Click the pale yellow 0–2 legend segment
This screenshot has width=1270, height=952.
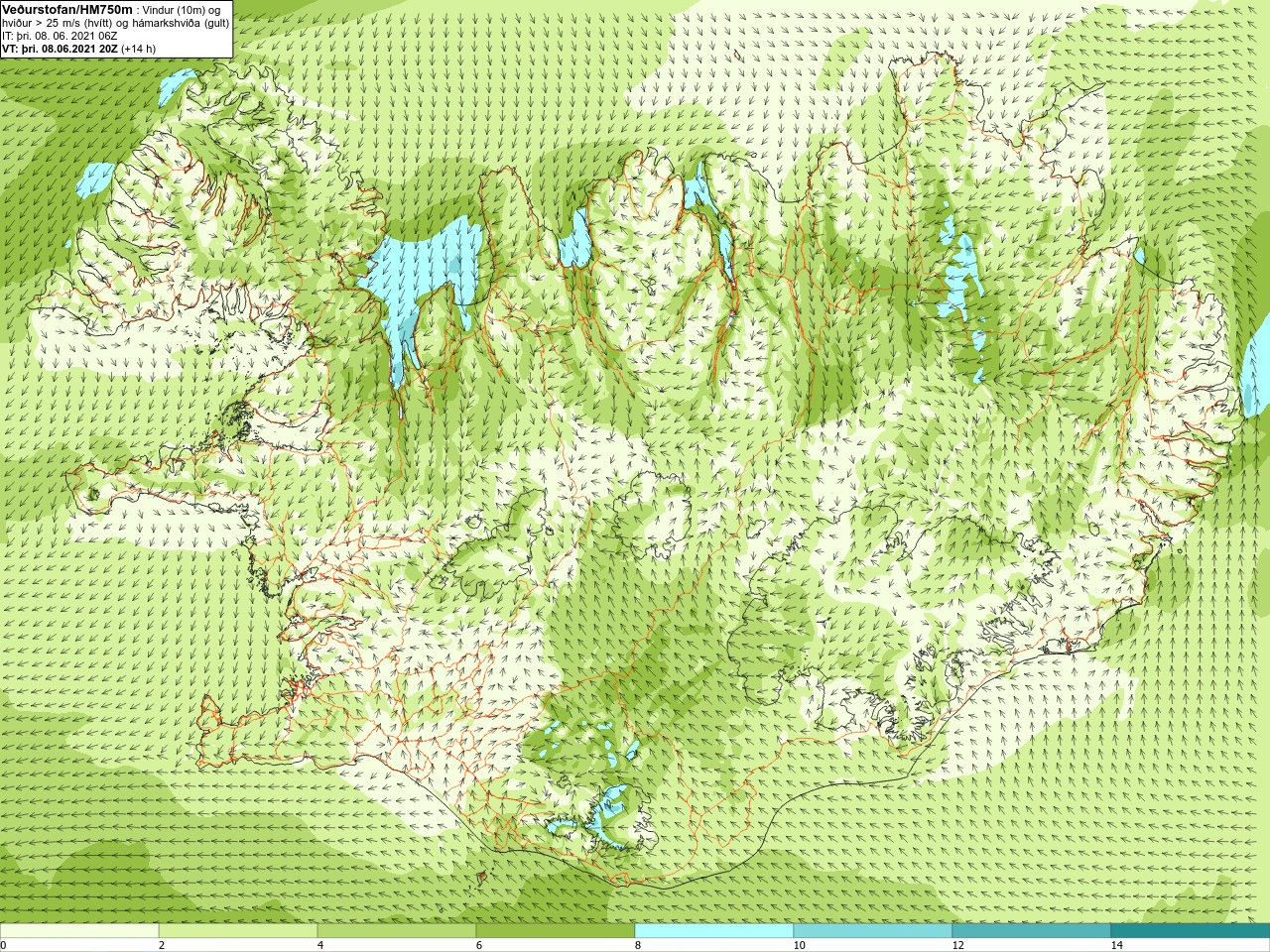click(79, 931)
